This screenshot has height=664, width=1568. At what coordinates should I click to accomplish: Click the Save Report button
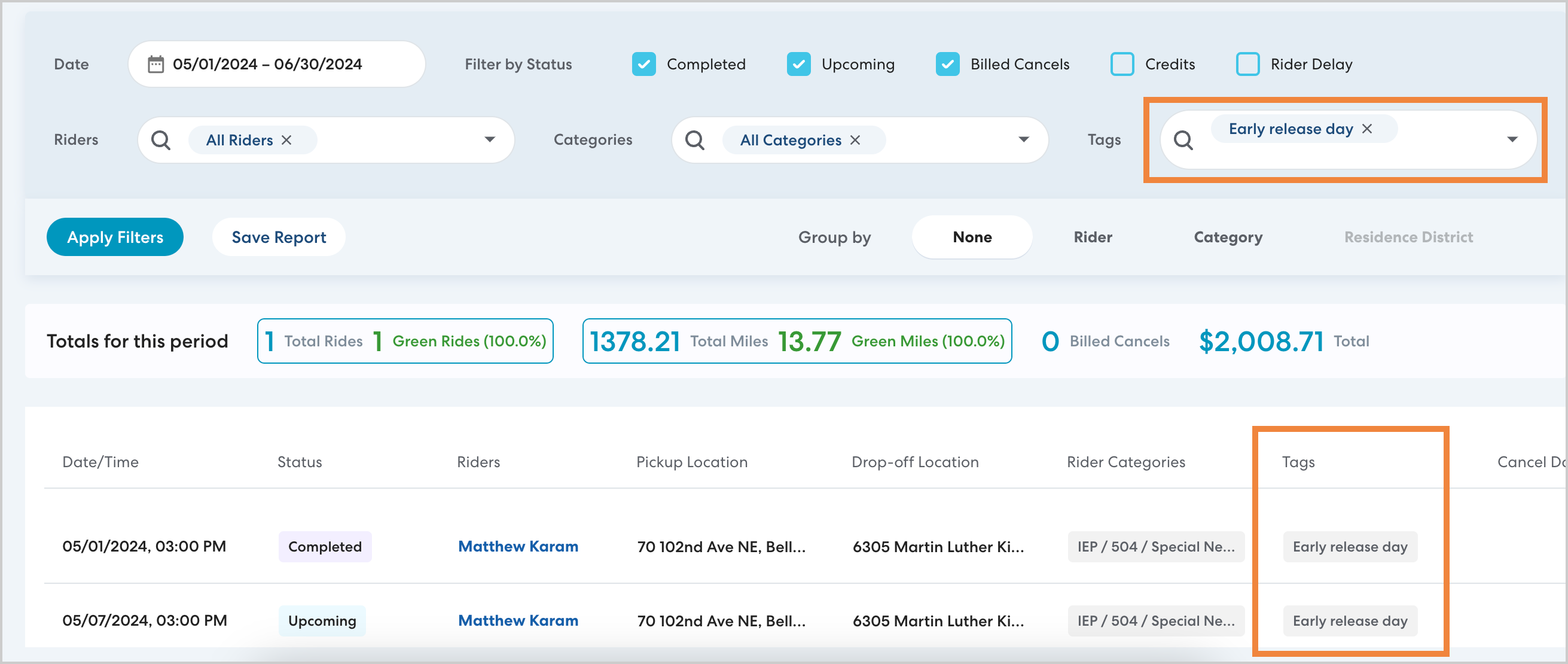tap(279, 237)
